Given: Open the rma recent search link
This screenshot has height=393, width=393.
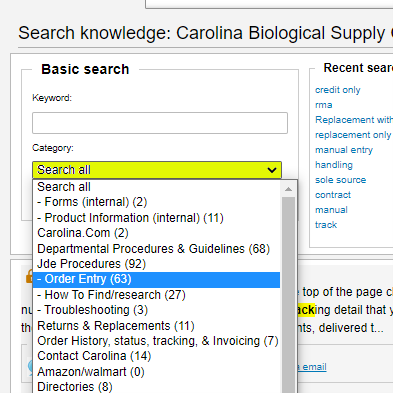Looking at the screenshot, I should click(x=323, y=105).
